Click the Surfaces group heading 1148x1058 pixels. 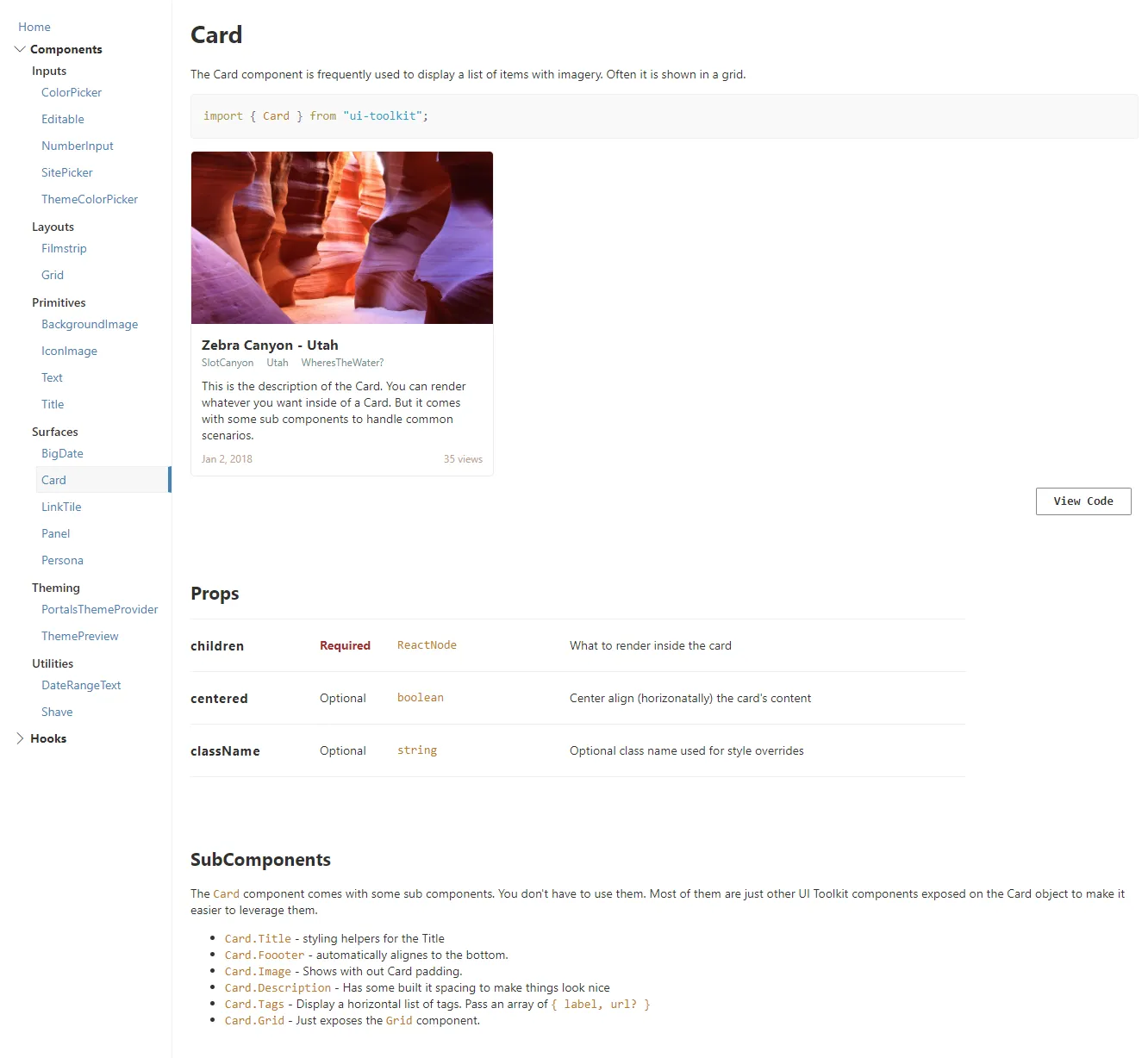tap(55, 432)
